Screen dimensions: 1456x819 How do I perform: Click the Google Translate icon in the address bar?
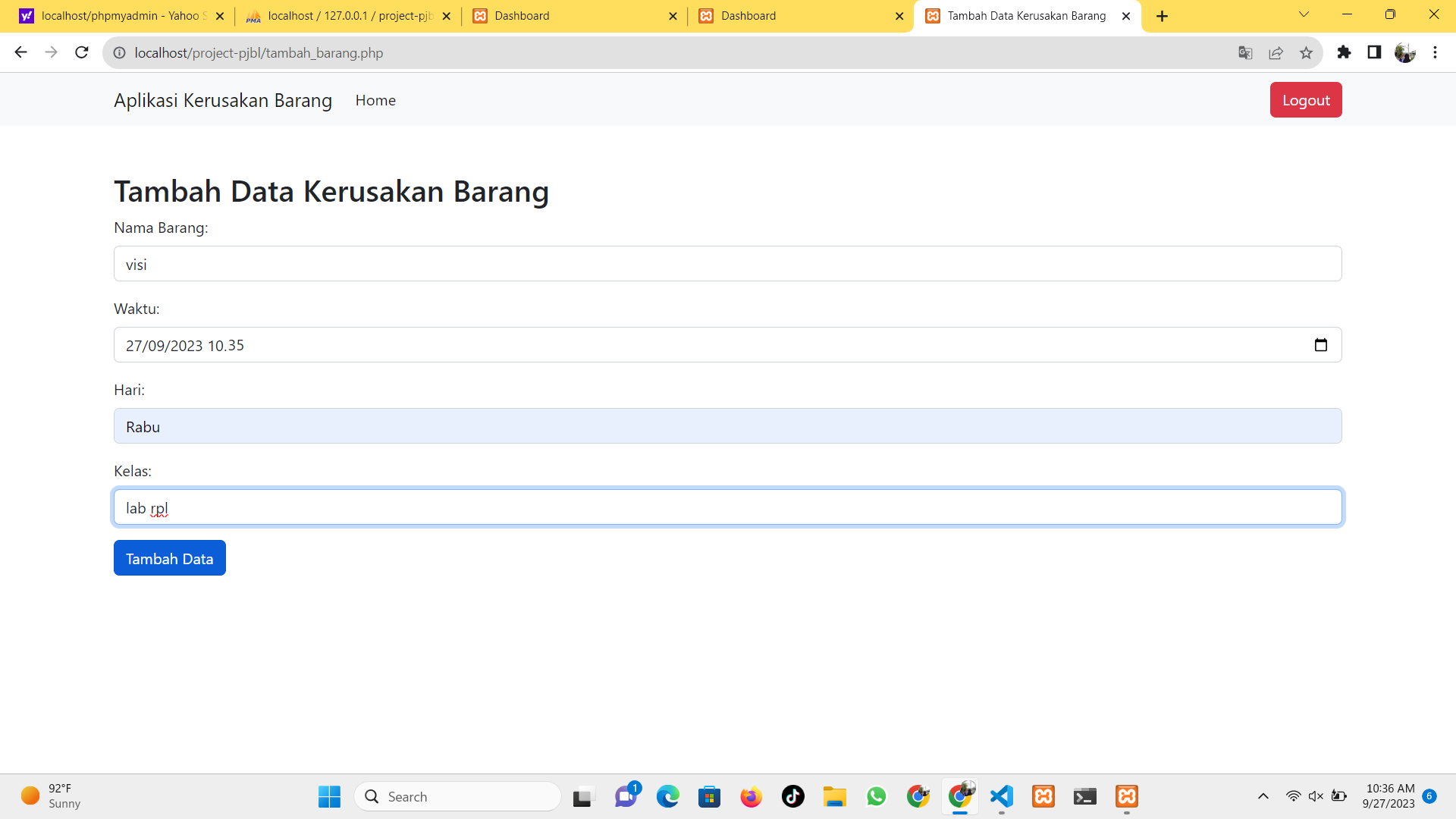click(1245, 53)
